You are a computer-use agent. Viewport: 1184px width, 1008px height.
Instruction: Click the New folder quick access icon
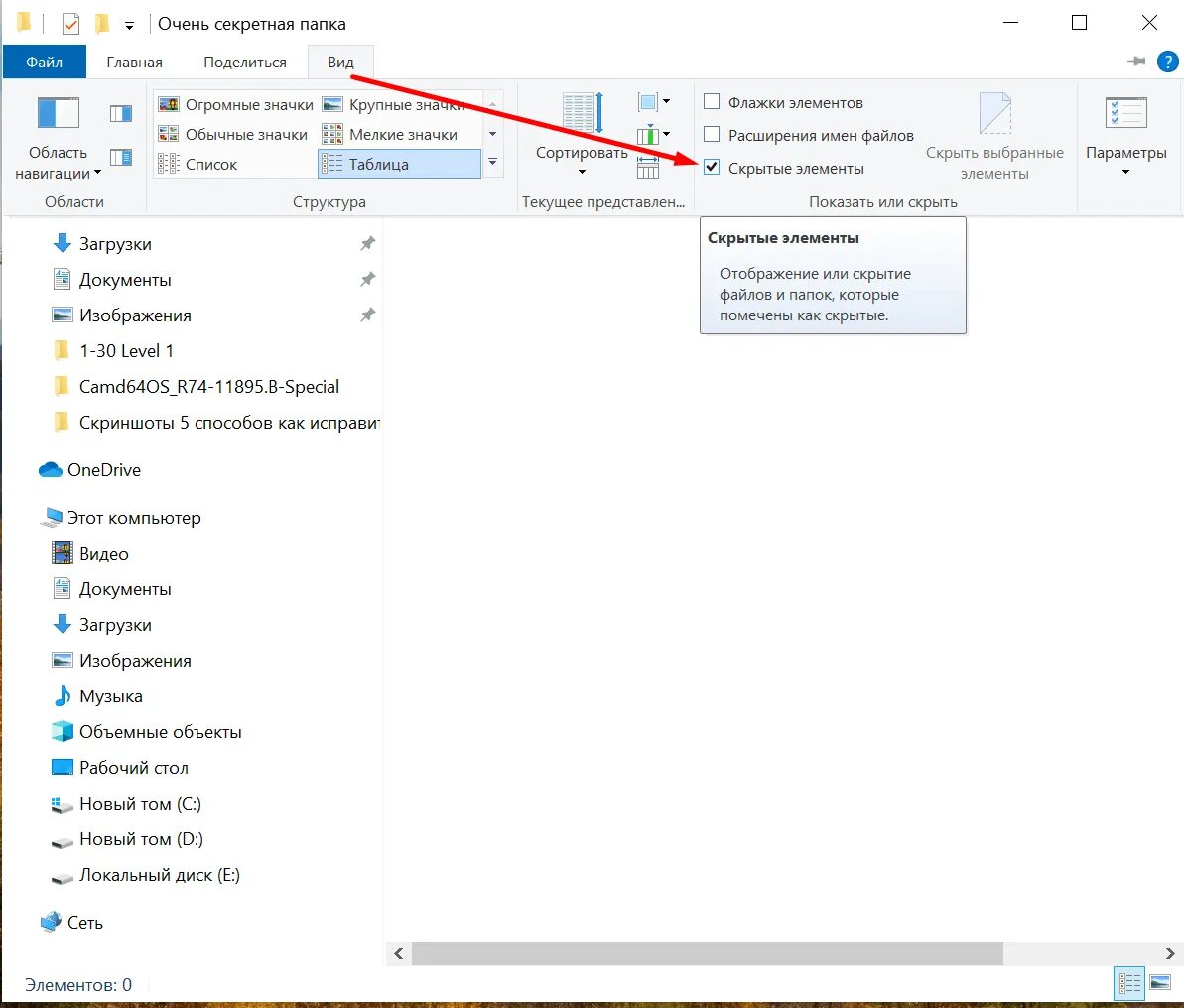pyautogui.click(x=102, y=24)
